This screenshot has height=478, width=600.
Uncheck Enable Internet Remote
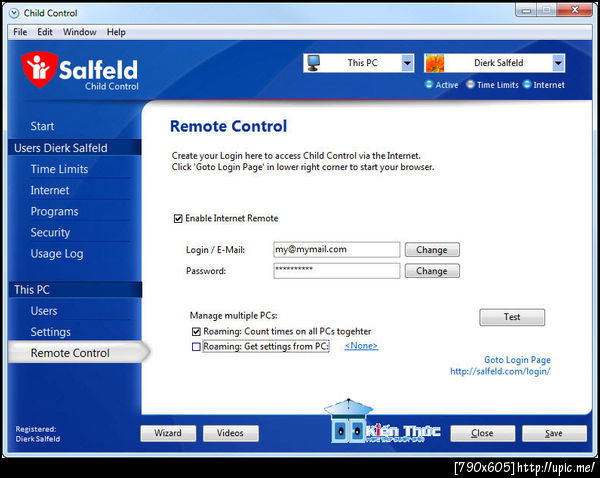[178, 219]
